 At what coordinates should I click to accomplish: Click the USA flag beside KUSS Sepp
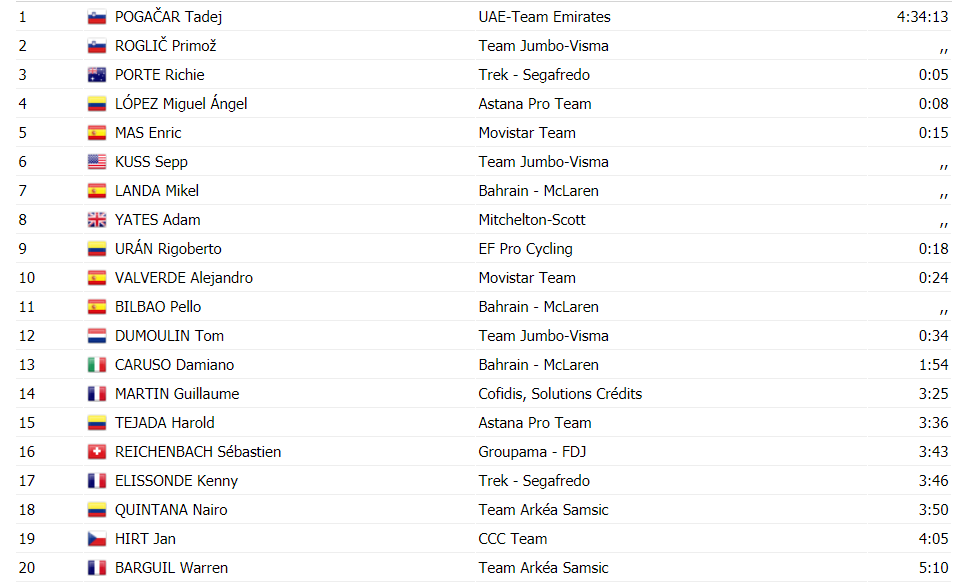[x=97, y=162]
